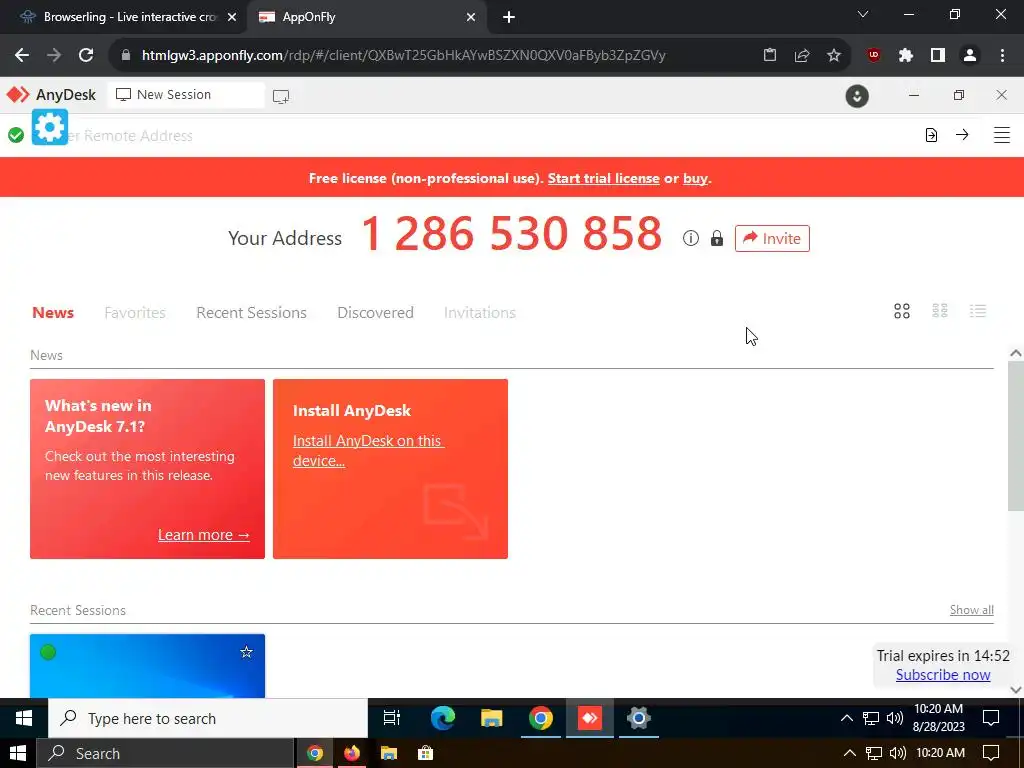Screen dimensions: 1024x768
Task: Click the local taskbar Search box
Action: [x=166, y=754]
